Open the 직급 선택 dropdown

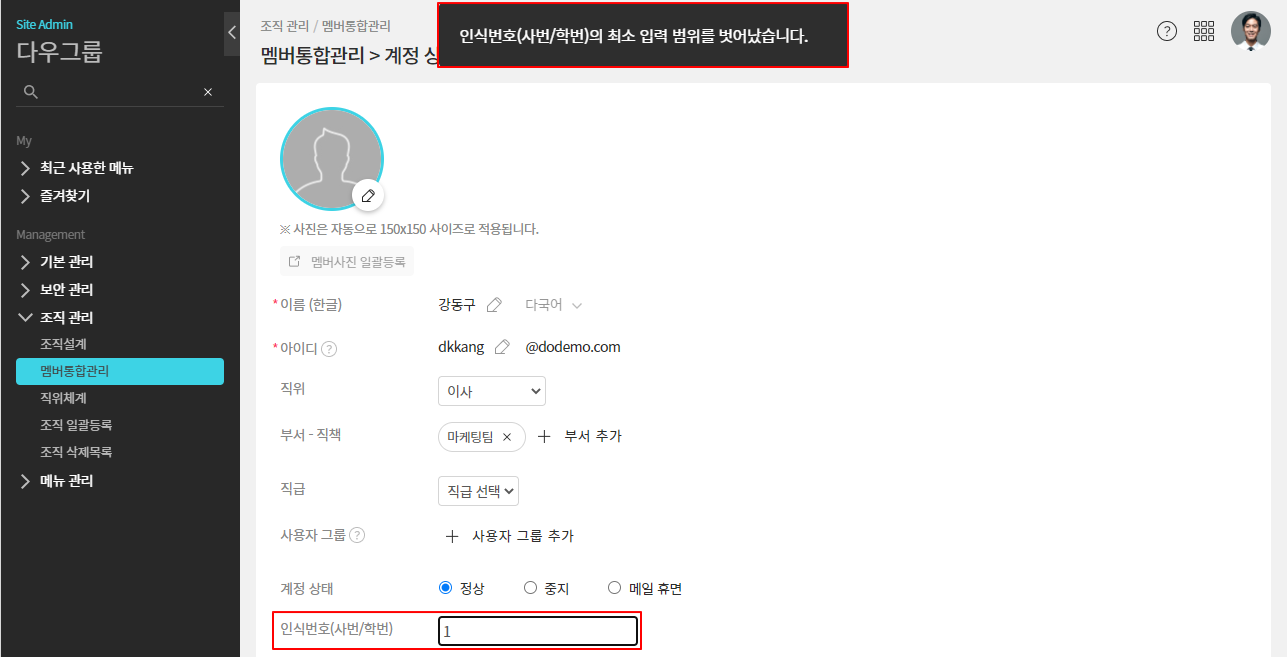click(478, 490)
